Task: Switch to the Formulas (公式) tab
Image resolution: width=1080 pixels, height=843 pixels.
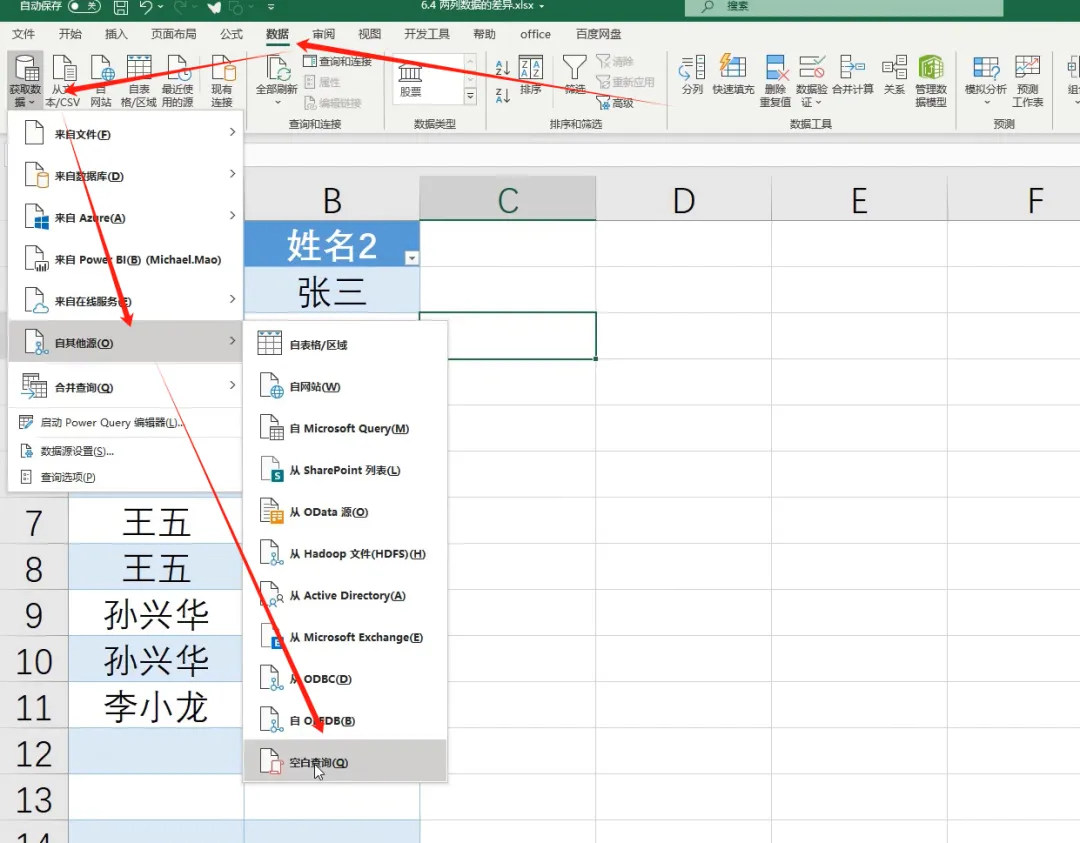Action: [x=231, y=34]
